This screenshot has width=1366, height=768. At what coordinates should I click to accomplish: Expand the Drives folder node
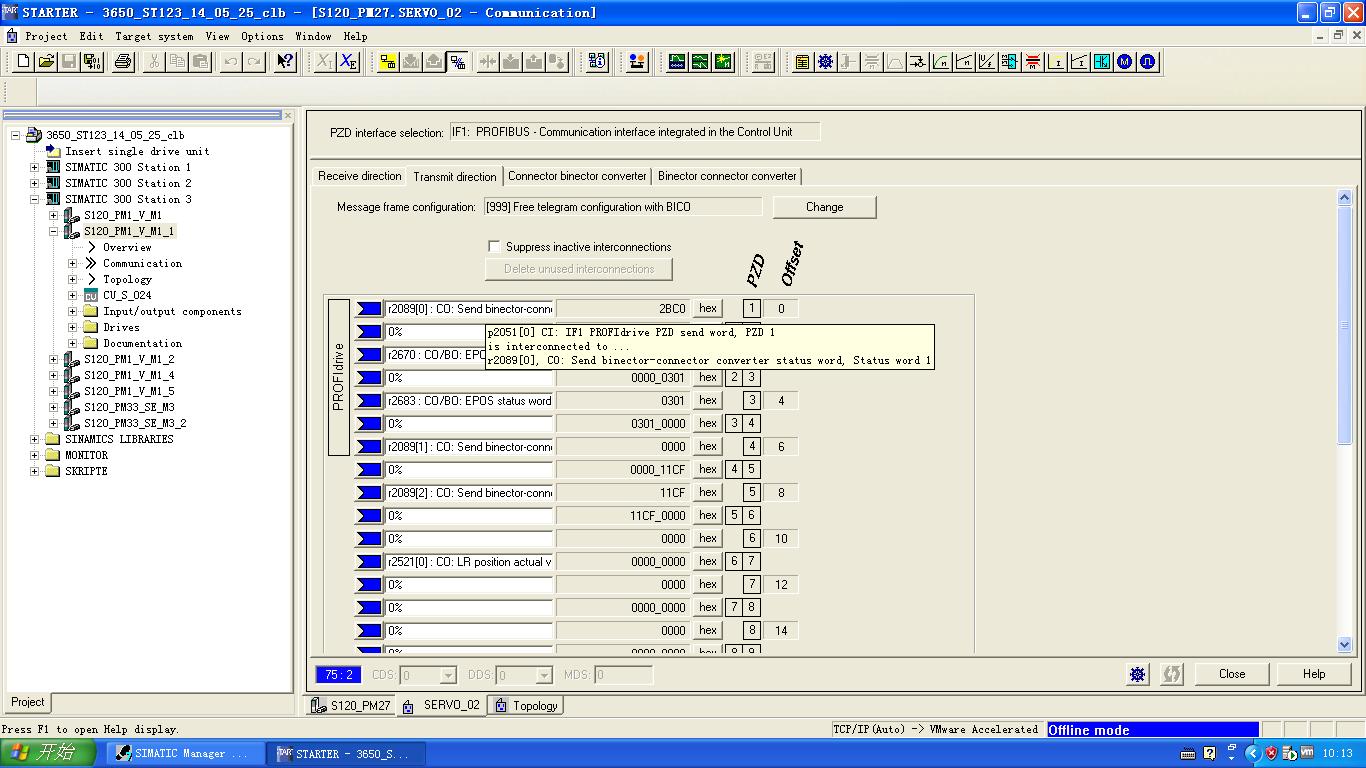(73, 327)
